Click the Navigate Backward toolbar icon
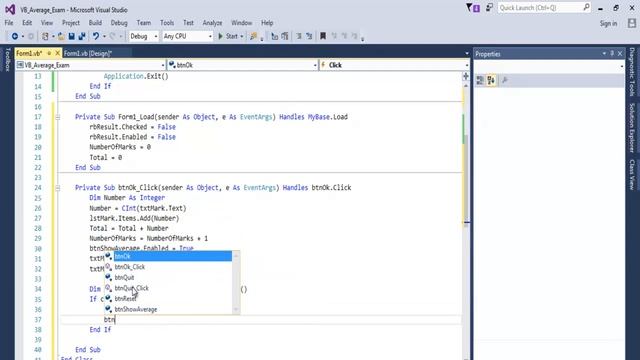Image resolution: width=640 pixels, height=360 pixels. pos(14,36)
